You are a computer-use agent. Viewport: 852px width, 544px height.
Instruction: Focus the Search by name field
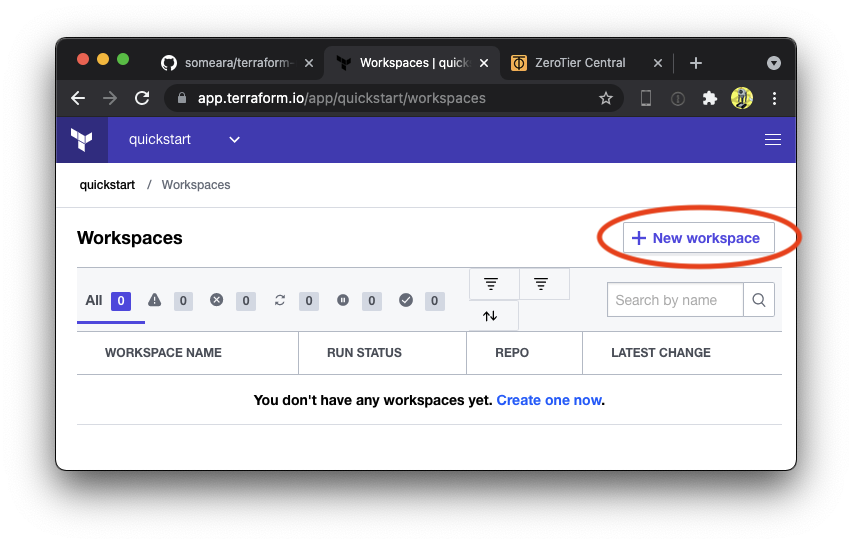pos(675,299)
